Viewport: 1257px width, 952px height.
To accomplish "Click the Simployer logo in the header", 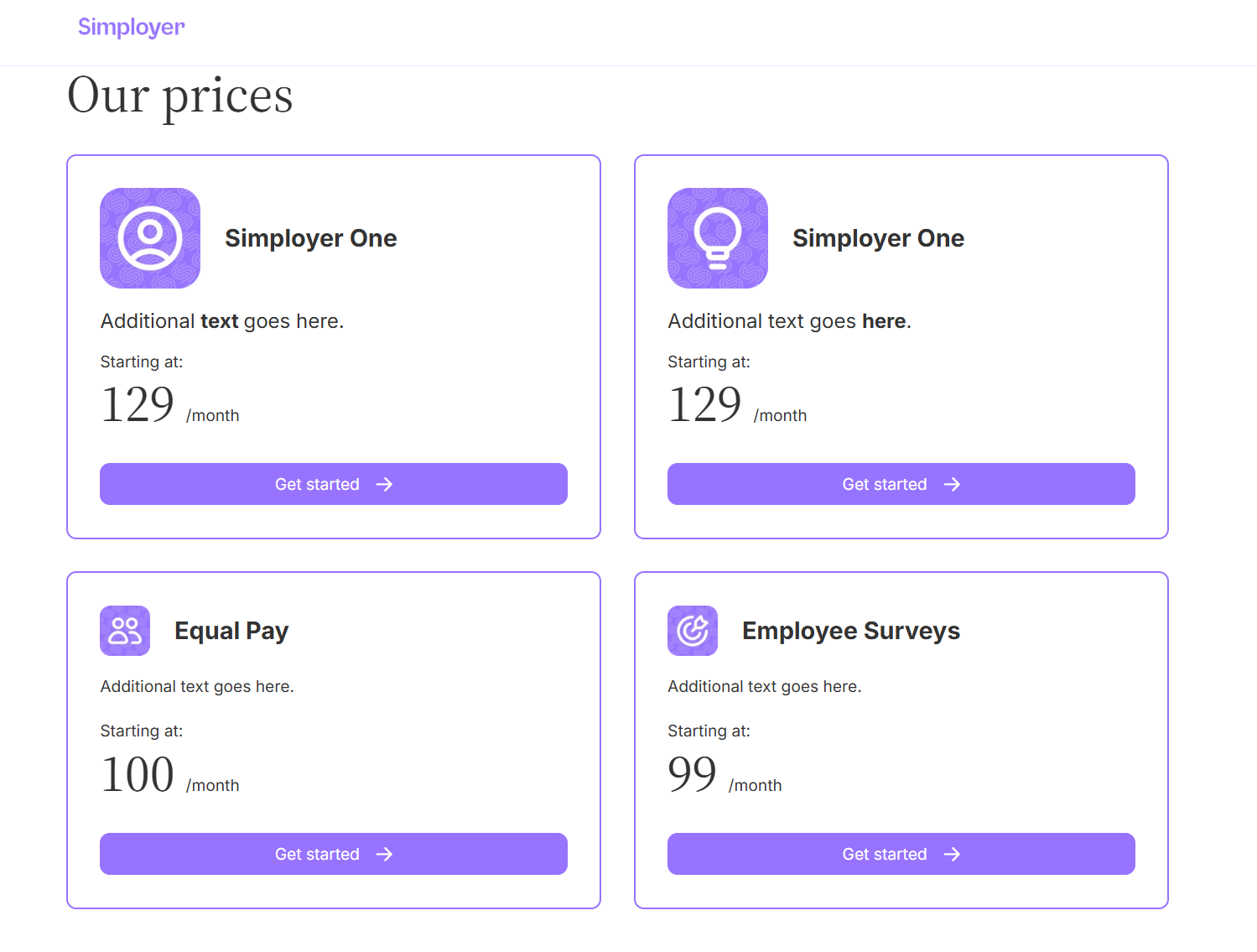I will pyautogui.click(x=131, y=28).
